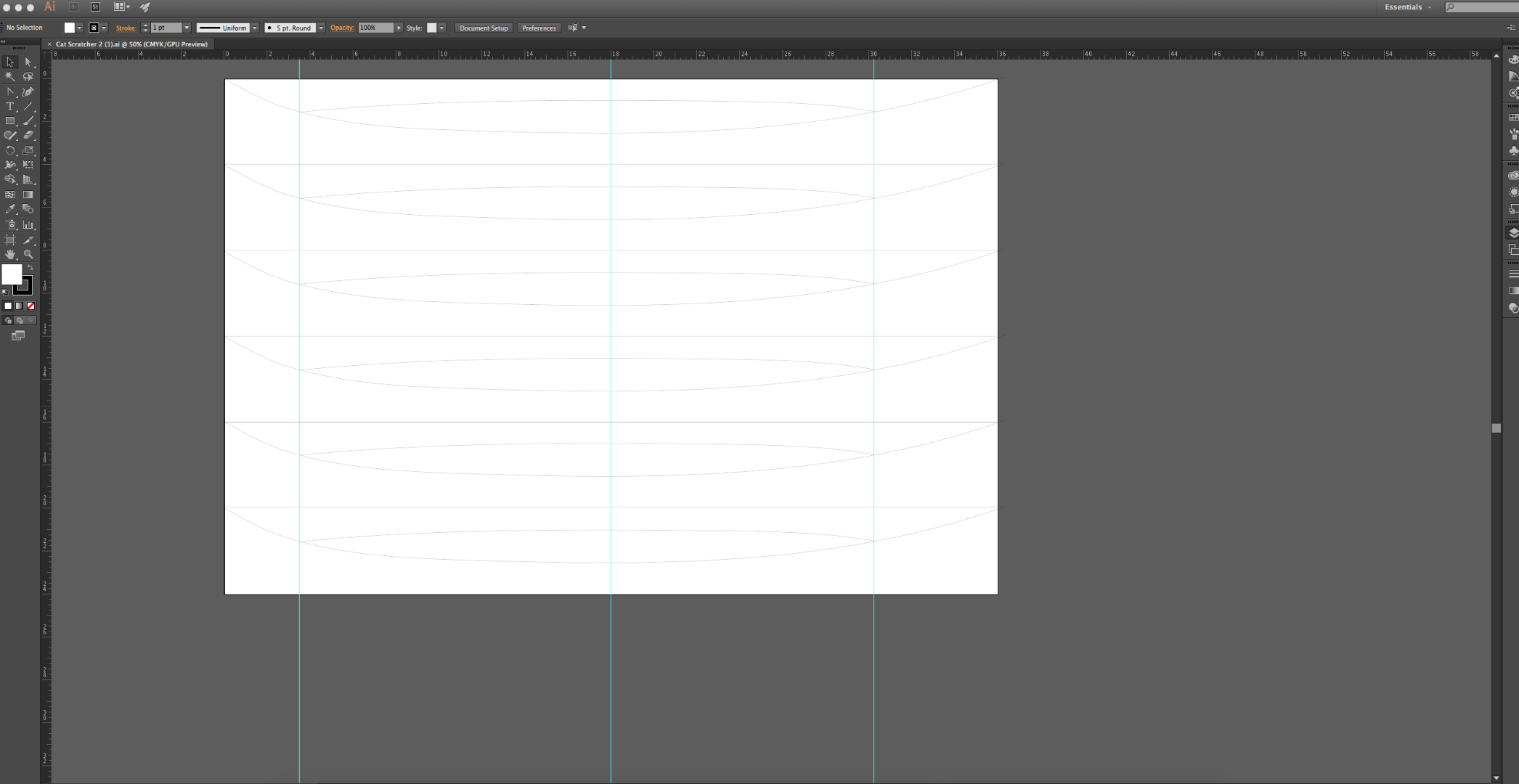The height and width of the screenshot is (784, 1519).
Task: Select the Direct Selection tool
Action: tap(28, 62)
